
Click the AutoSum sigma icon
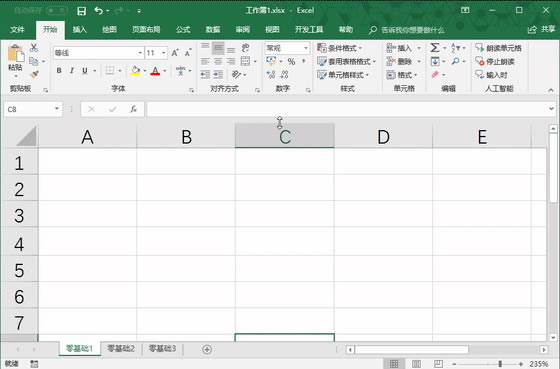[x=435, y=48]
